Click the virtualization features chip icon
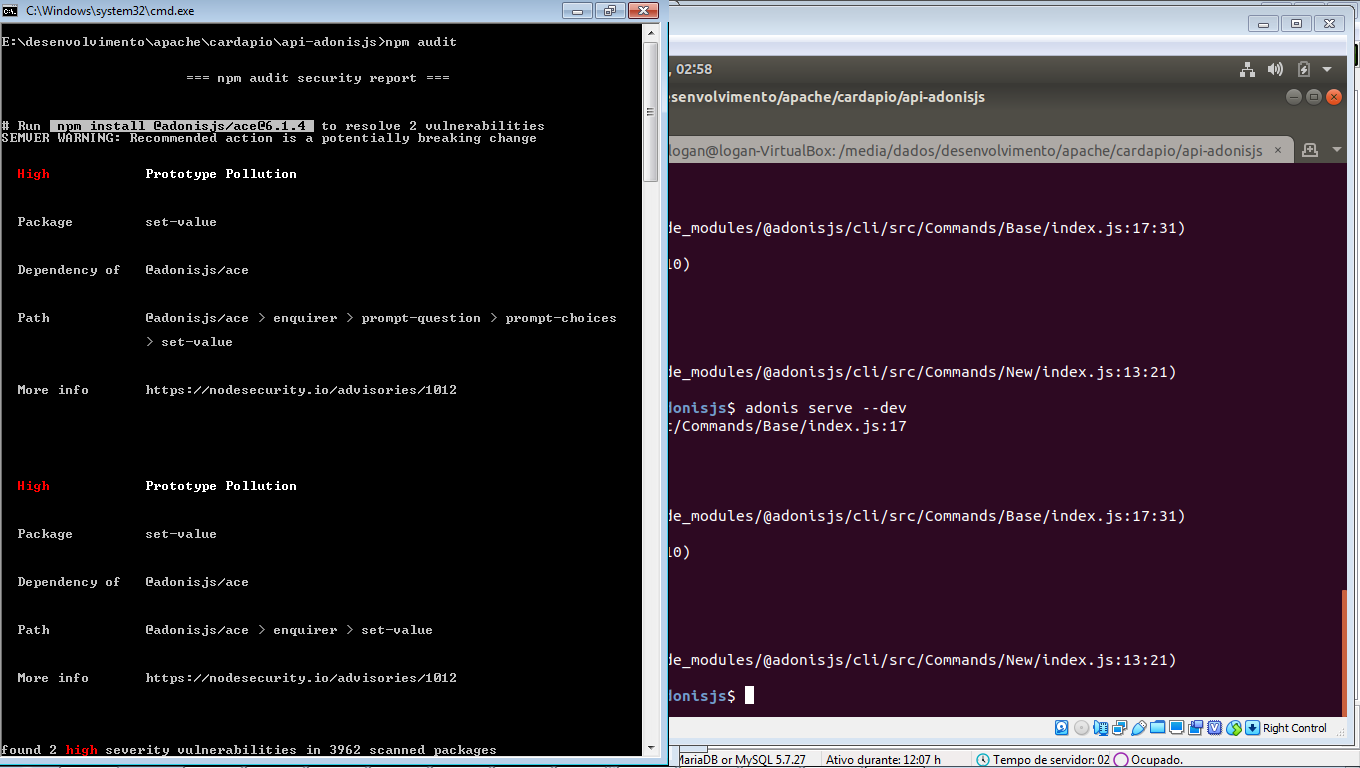 1212,727
